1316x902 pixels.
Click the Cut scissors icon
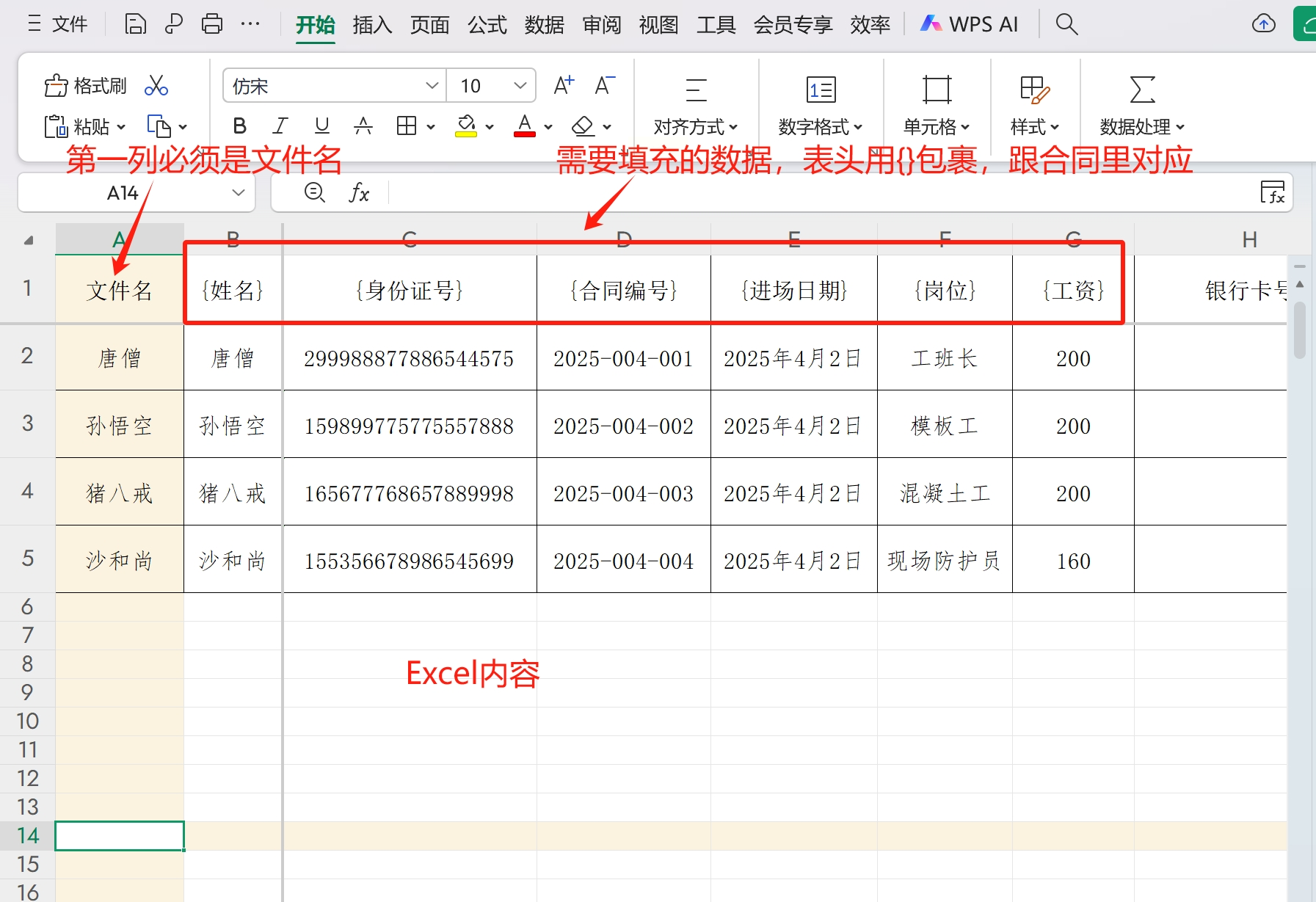pos(156,86)
